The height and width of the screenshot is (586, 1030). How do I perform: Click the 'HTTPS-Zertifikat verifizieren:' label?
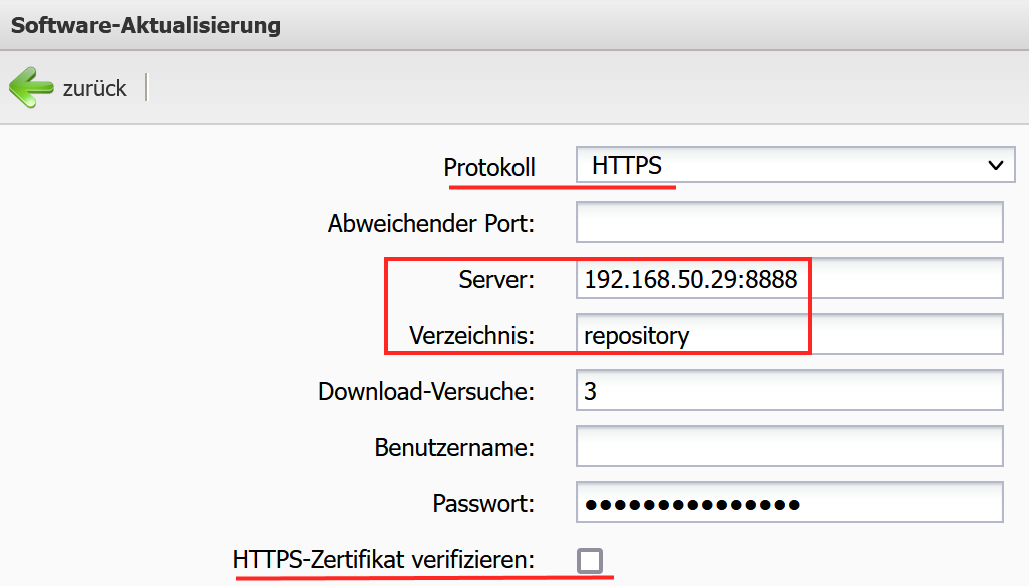384,560
